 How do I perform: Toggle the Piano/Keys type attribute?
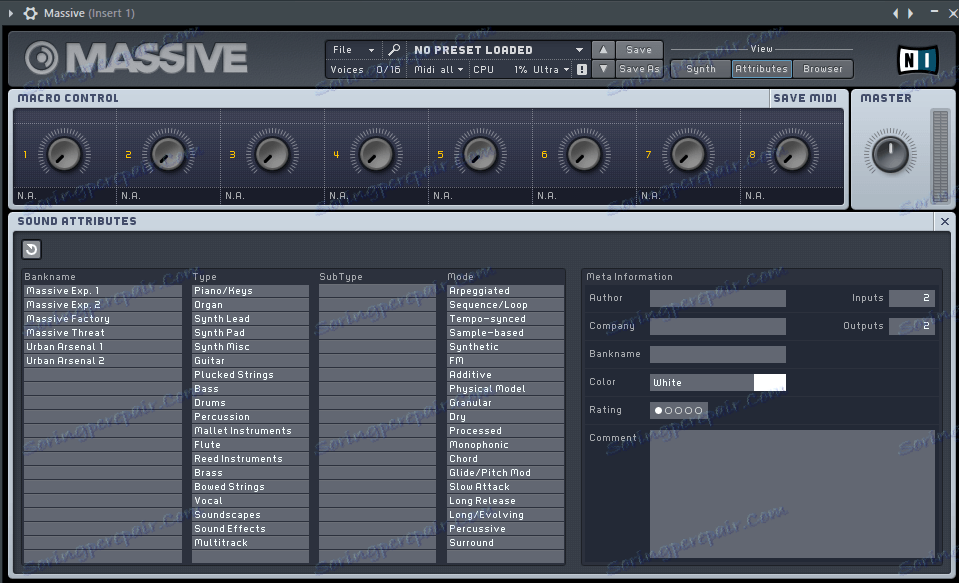click(250, 291)
